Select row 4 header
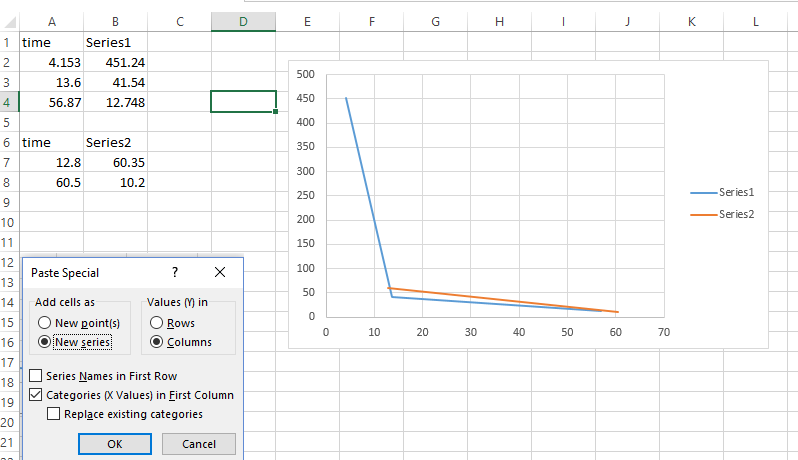The width and height of the screenshot is (798, 460). click(7, 102)
